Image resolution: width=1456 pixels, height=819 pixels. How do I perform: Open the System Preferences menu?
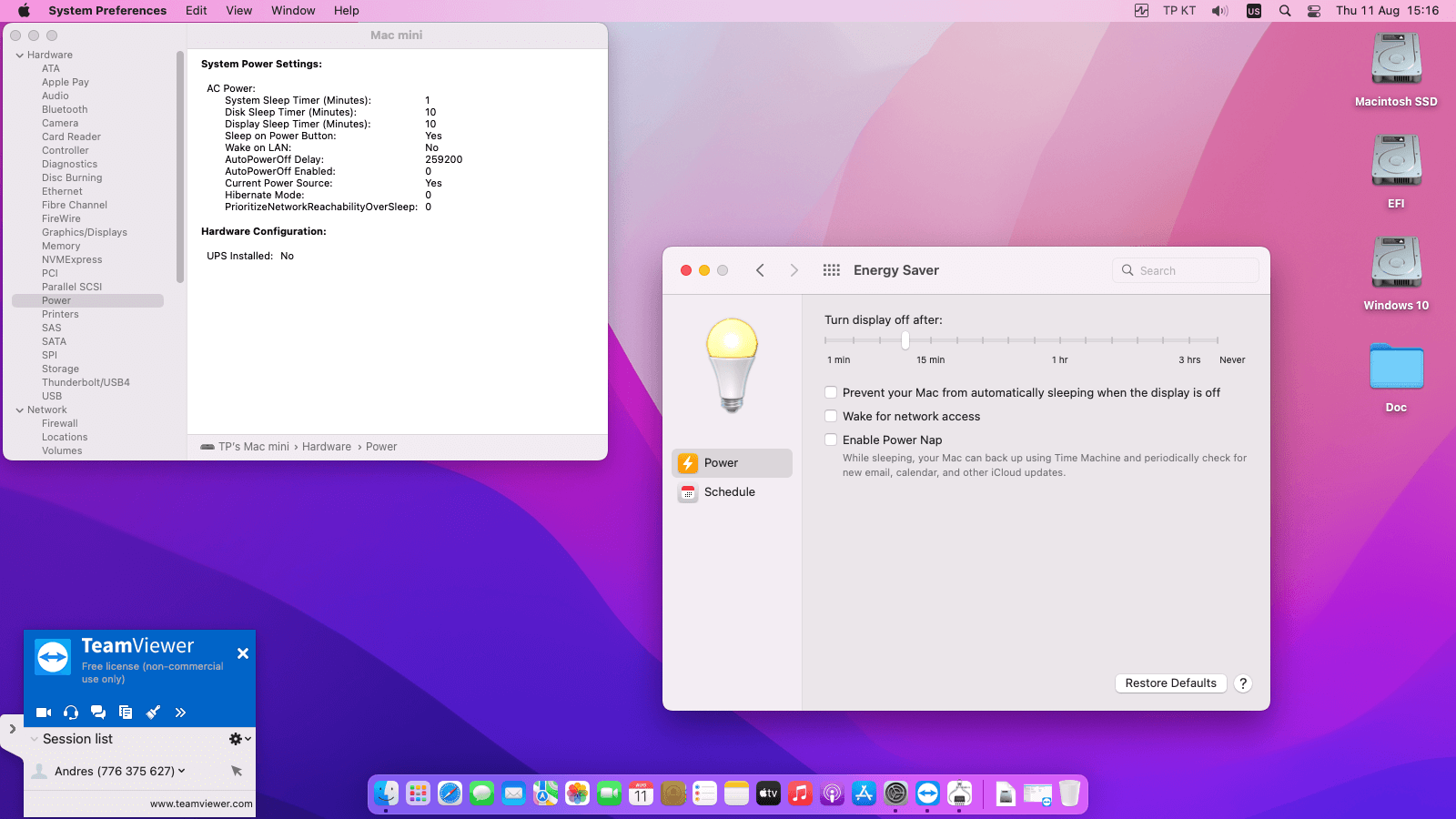tap(107, 11)
